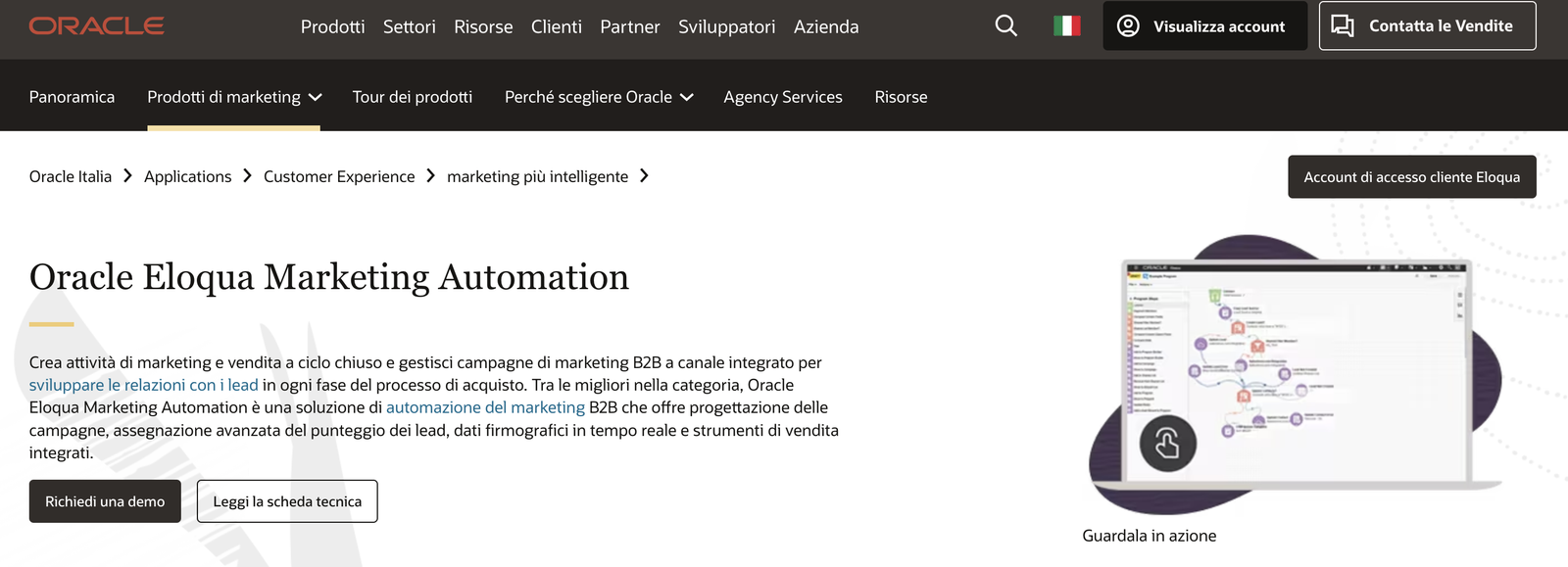Viewport: 1568px width, 567px height.
Task: Expand the Prodotti di marketing dropdown
Action: 233,97
